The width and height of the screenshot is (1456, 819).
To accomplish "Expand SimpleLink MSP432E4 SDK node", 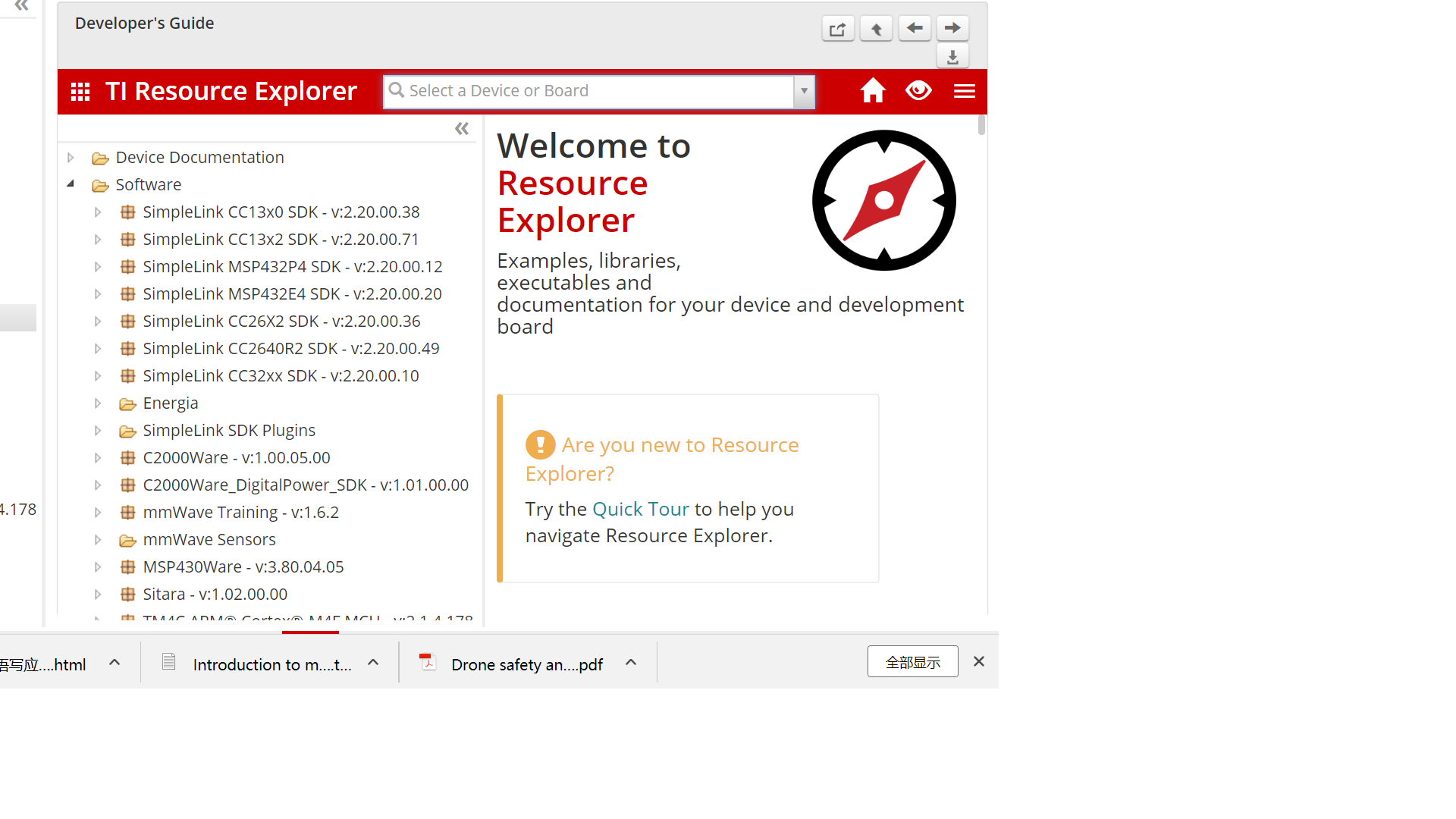I will (98, 294).
